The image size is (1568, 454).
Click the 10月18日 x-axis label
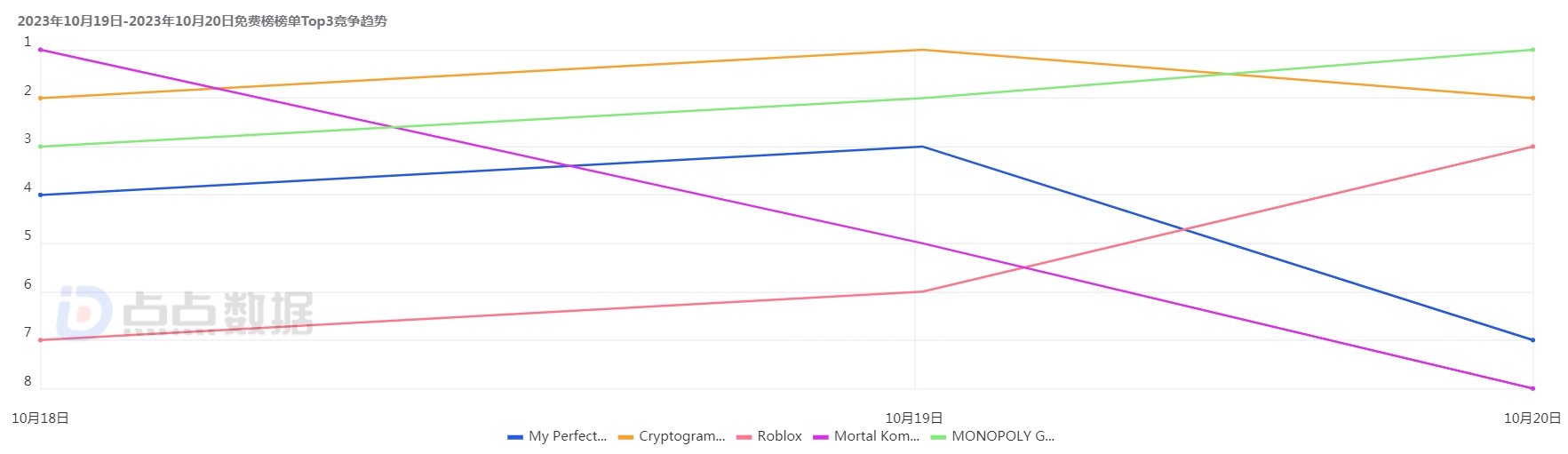tap(40, 418)
